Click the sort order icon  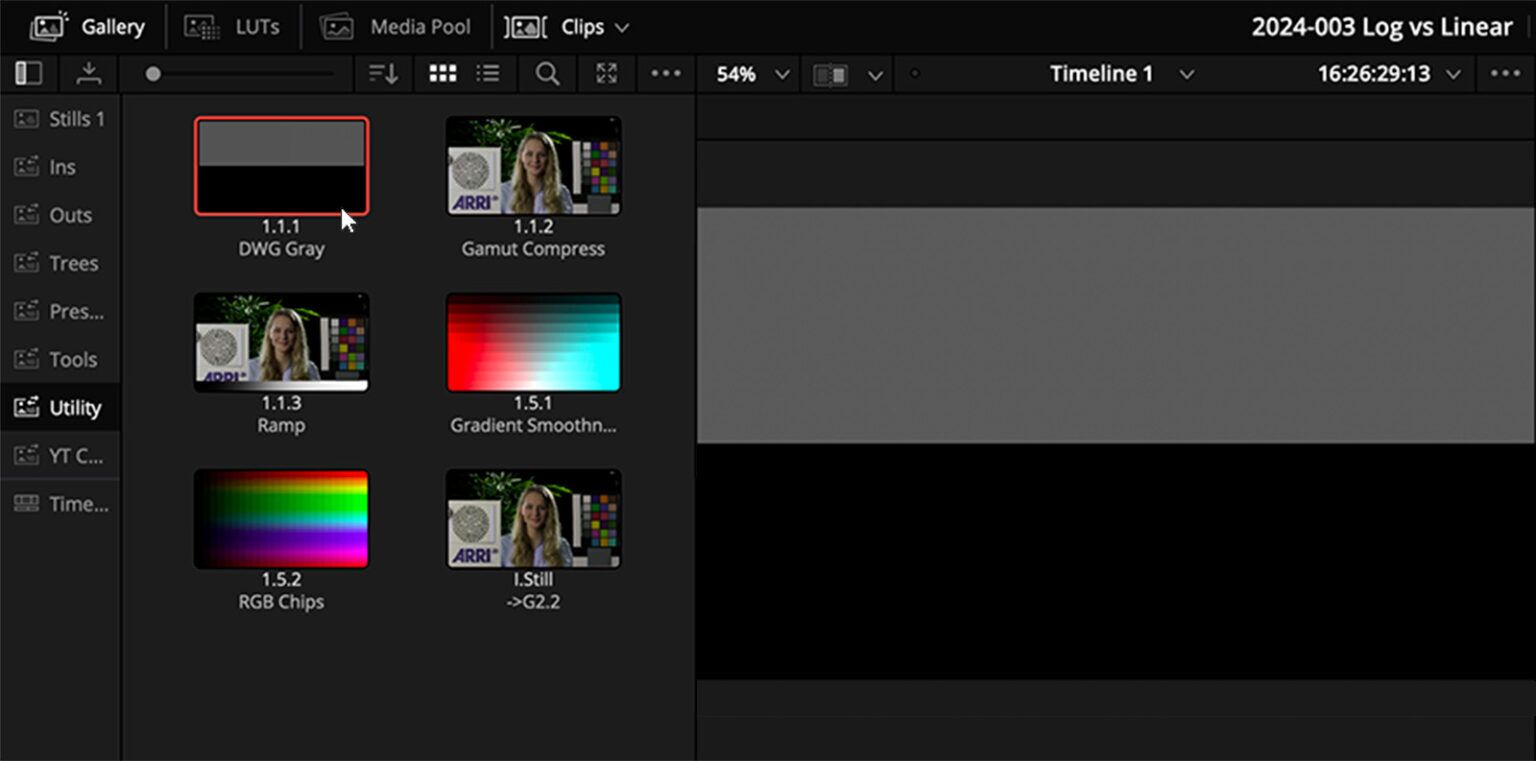coord(383,73)
